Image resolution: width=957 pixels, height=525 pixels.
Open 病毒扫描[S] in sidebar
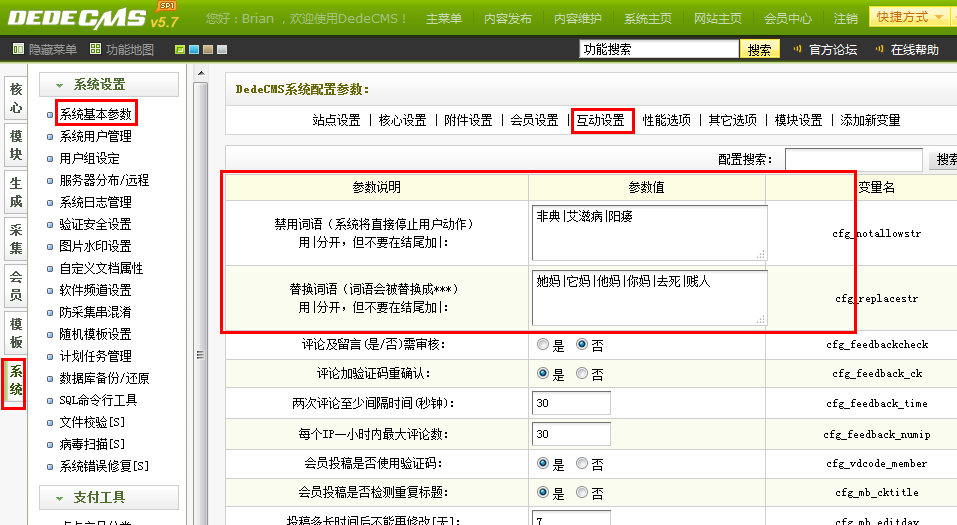point(92,444)
